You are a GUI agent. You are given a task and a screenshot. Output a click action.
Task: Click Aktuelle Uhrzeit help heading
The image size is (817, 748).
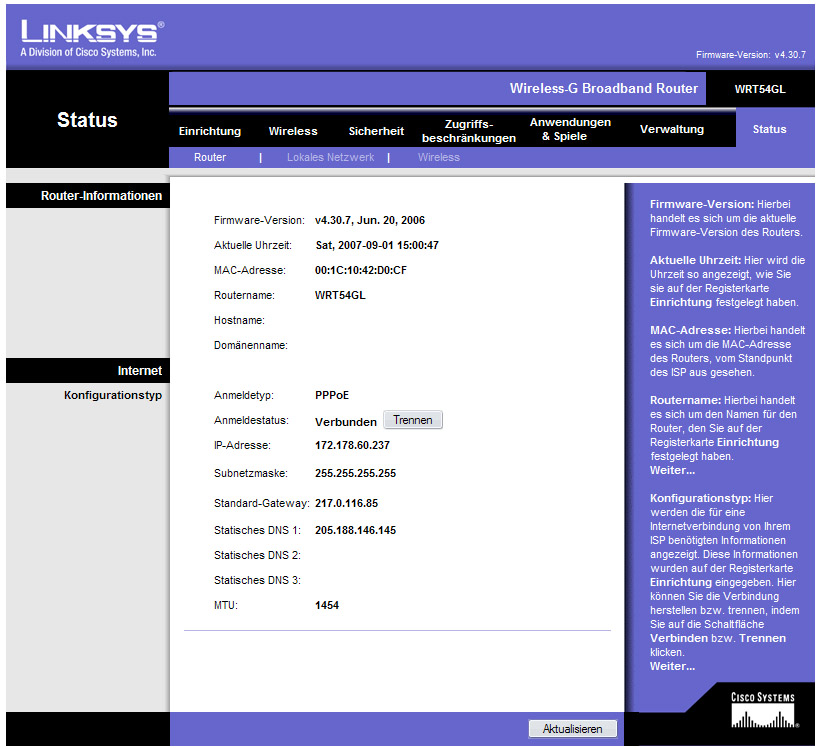[695, 260]
